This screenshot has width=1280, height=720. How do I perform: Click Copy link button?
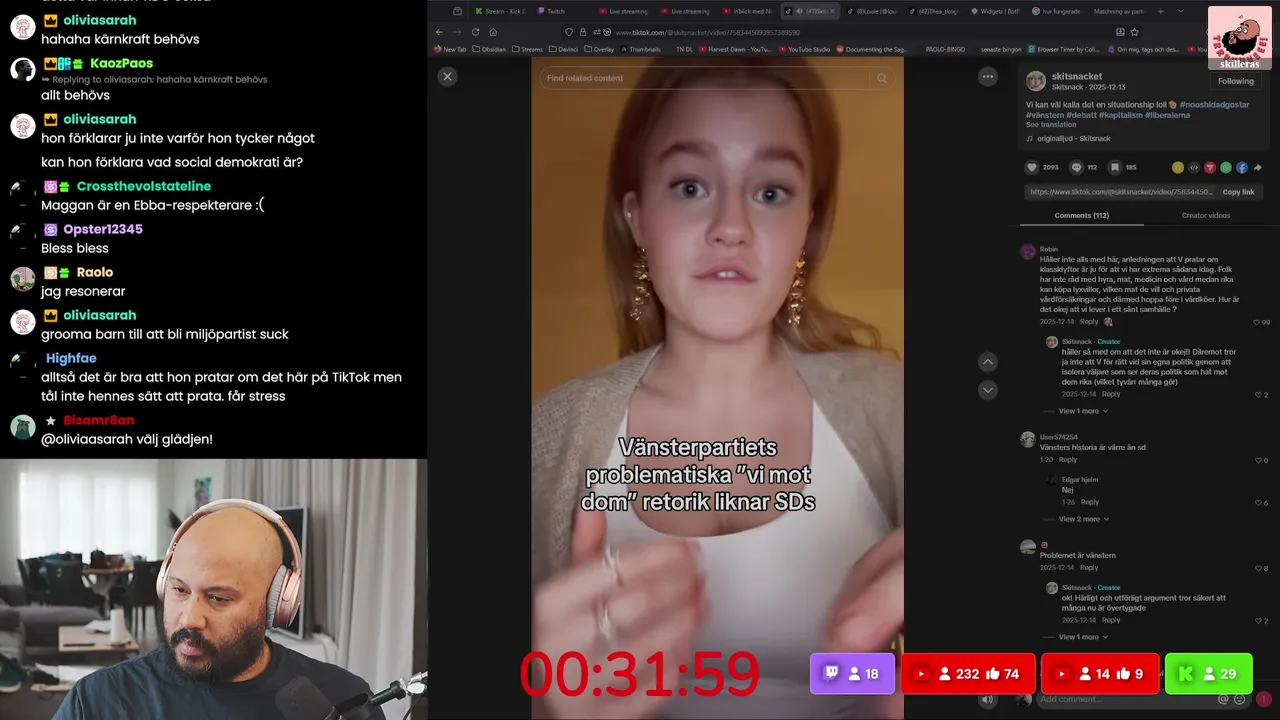1238,192
